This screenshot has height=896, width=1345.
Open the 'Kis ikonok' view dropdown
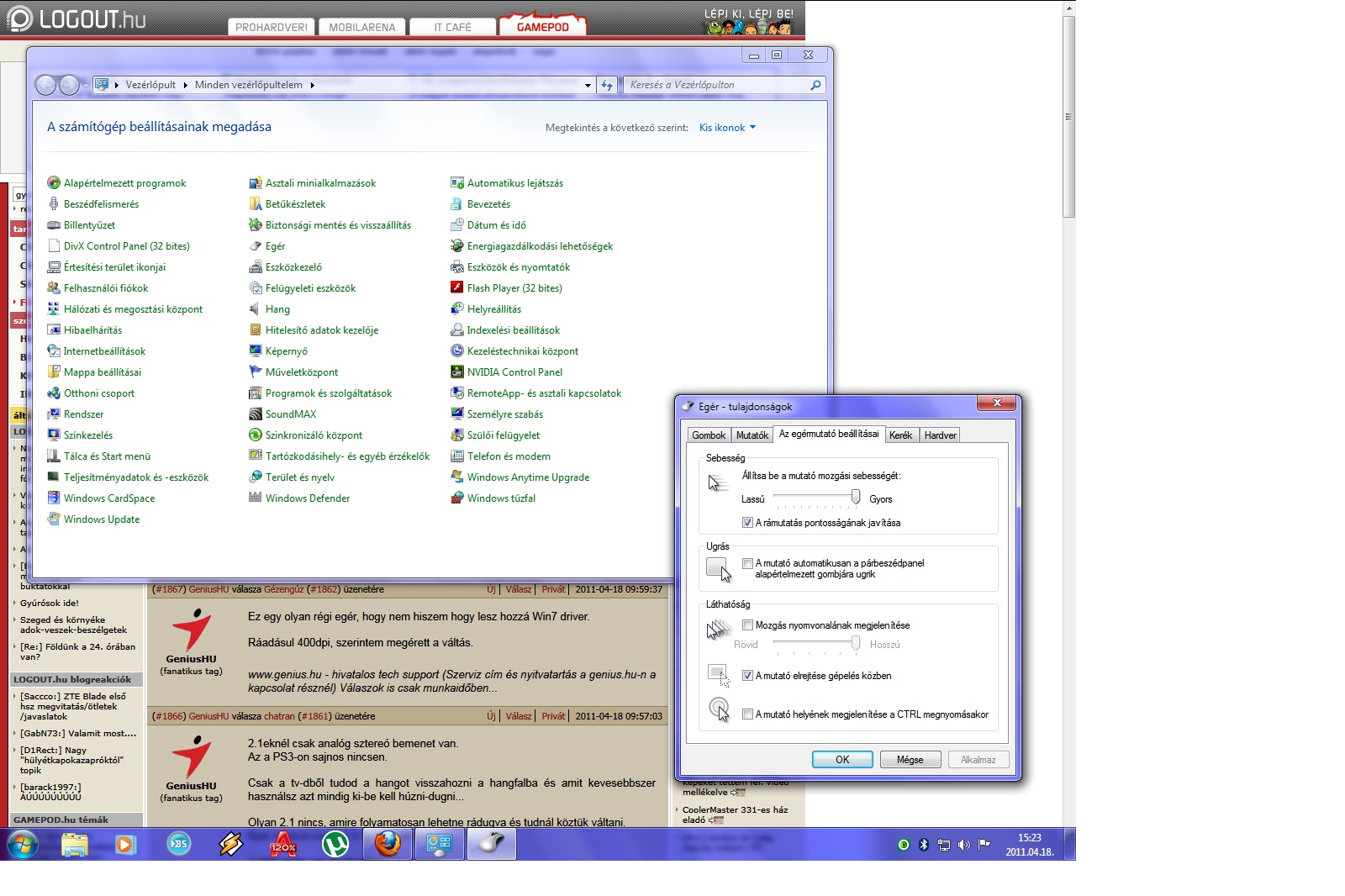click(x=727, y=128)
